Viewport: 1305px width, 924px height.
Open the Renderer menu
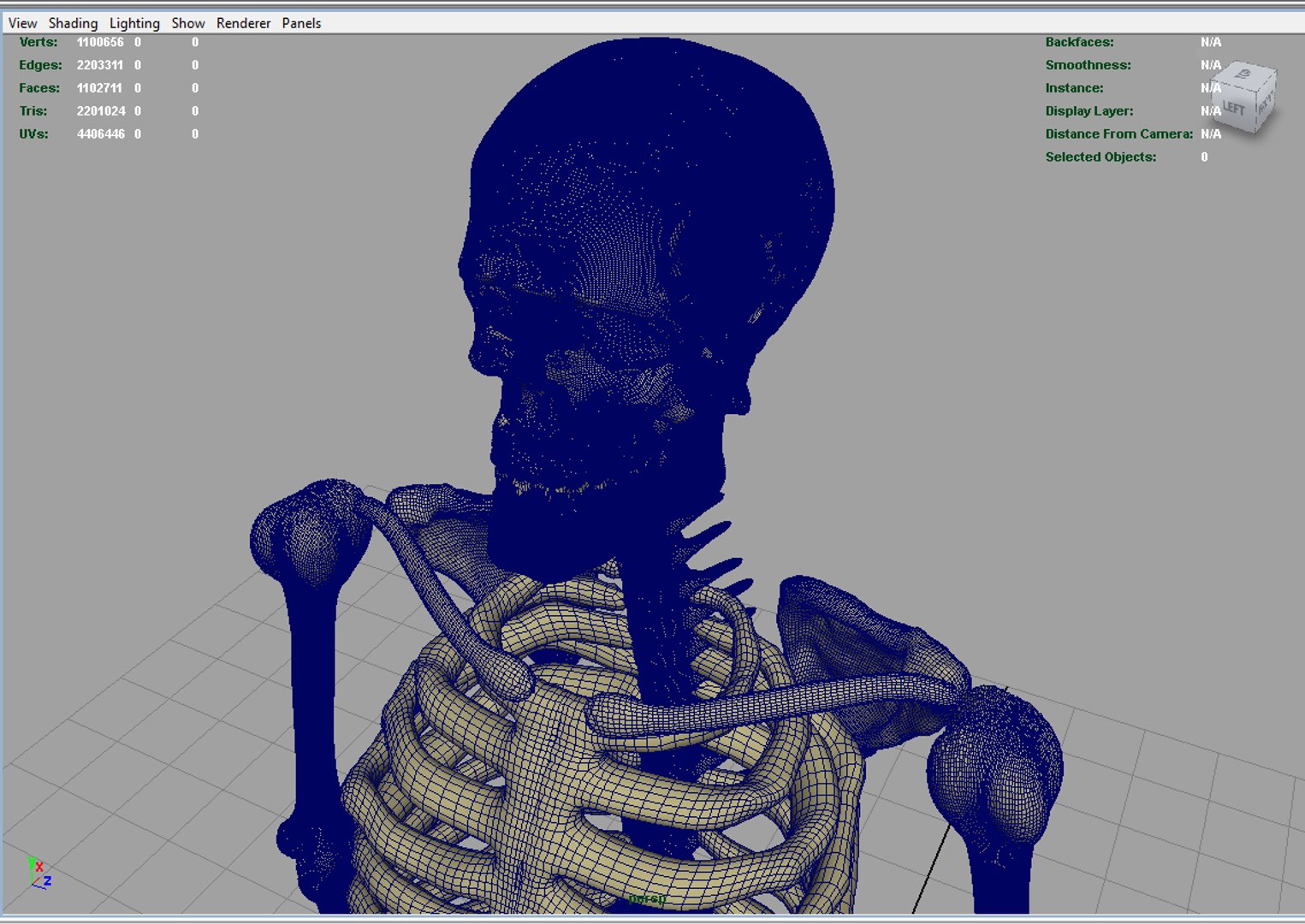(243, 23)
